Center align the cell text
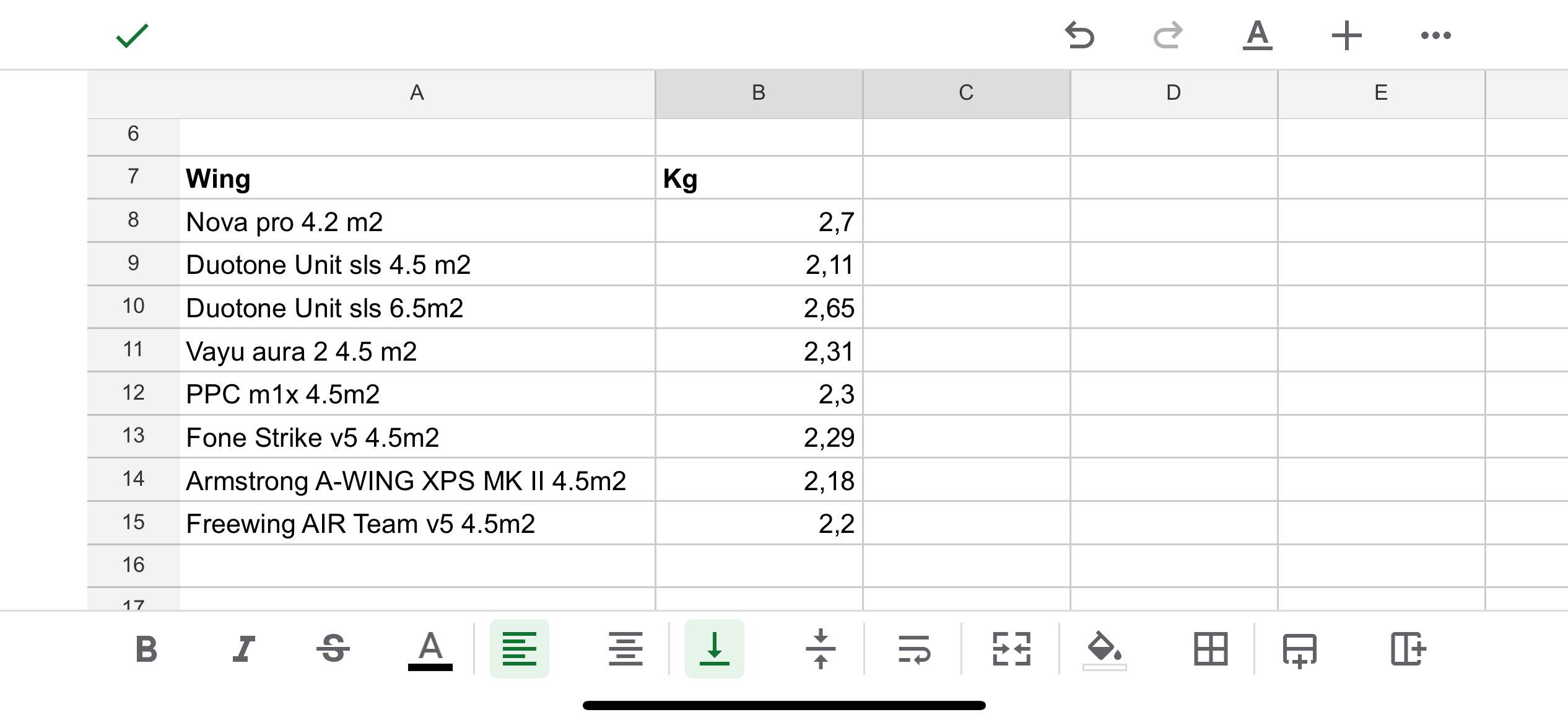This screenshot has height=725, width=1568. pyautogui.click(x=625, y=649)
